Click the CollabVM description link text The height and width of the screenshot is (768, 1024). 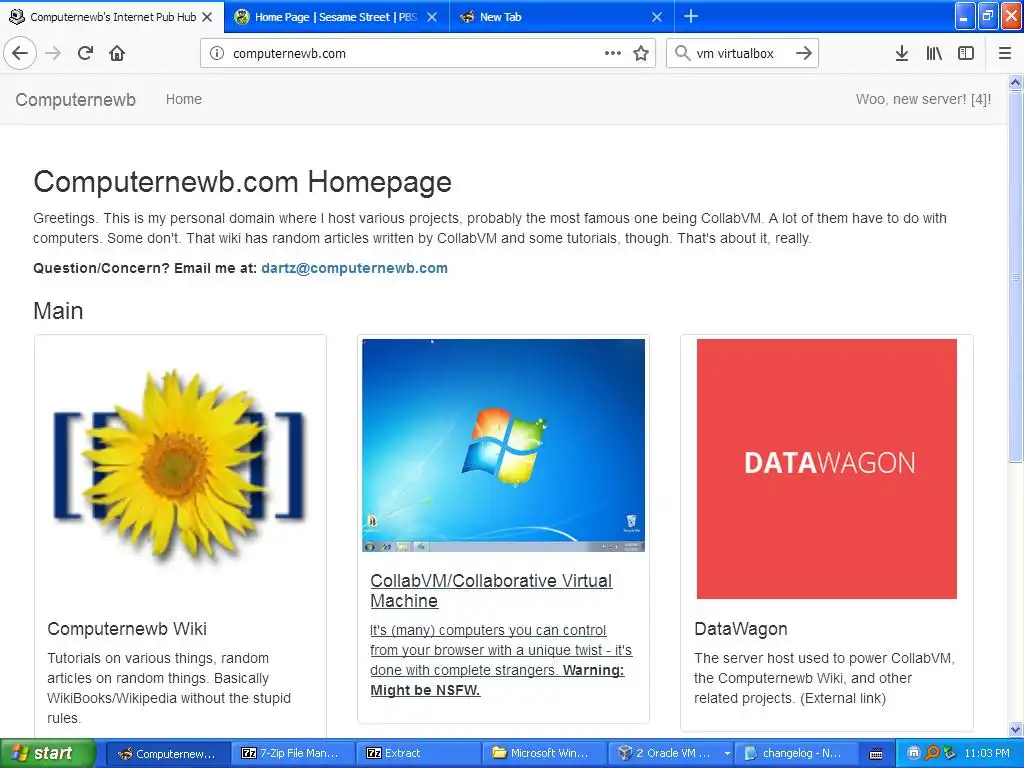(501, 660)
